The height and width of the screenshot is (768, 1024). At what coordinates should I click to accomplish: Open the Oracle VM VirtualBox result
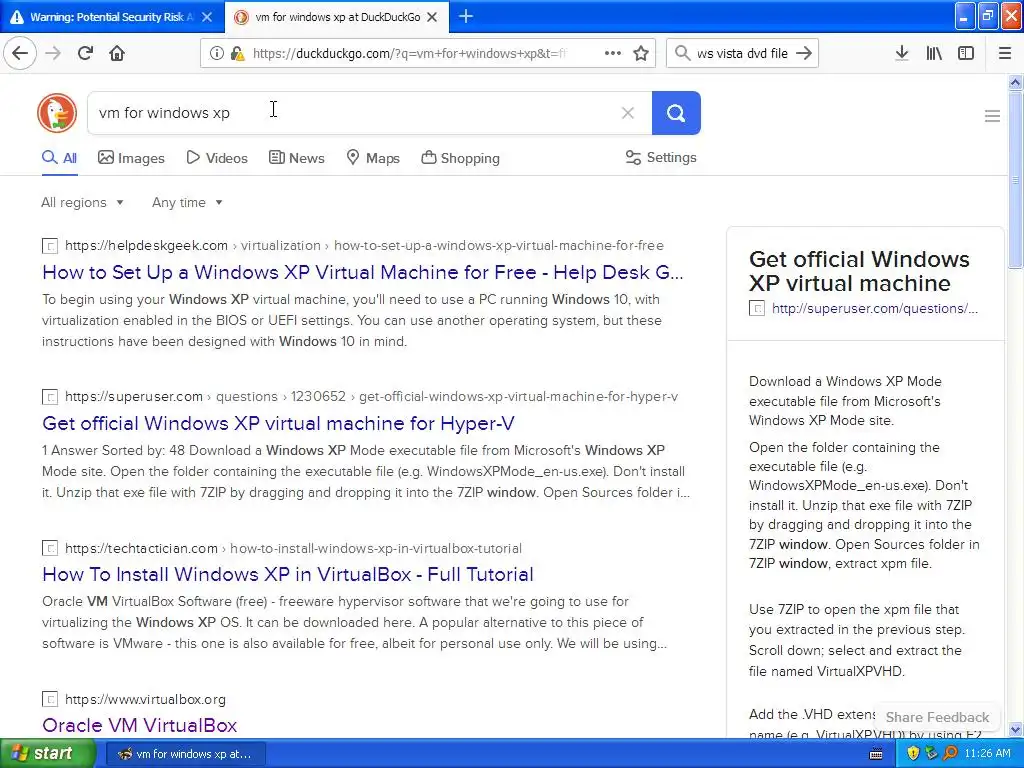click(140, 725)
